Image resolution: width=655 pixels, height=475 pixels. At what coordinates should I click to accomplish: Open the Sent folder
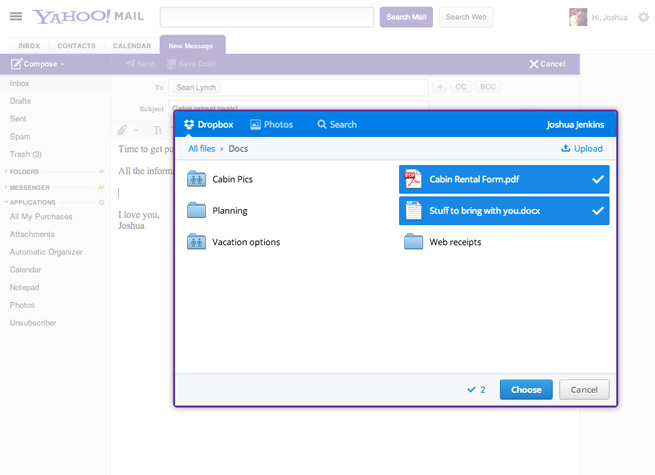(18, 119)
